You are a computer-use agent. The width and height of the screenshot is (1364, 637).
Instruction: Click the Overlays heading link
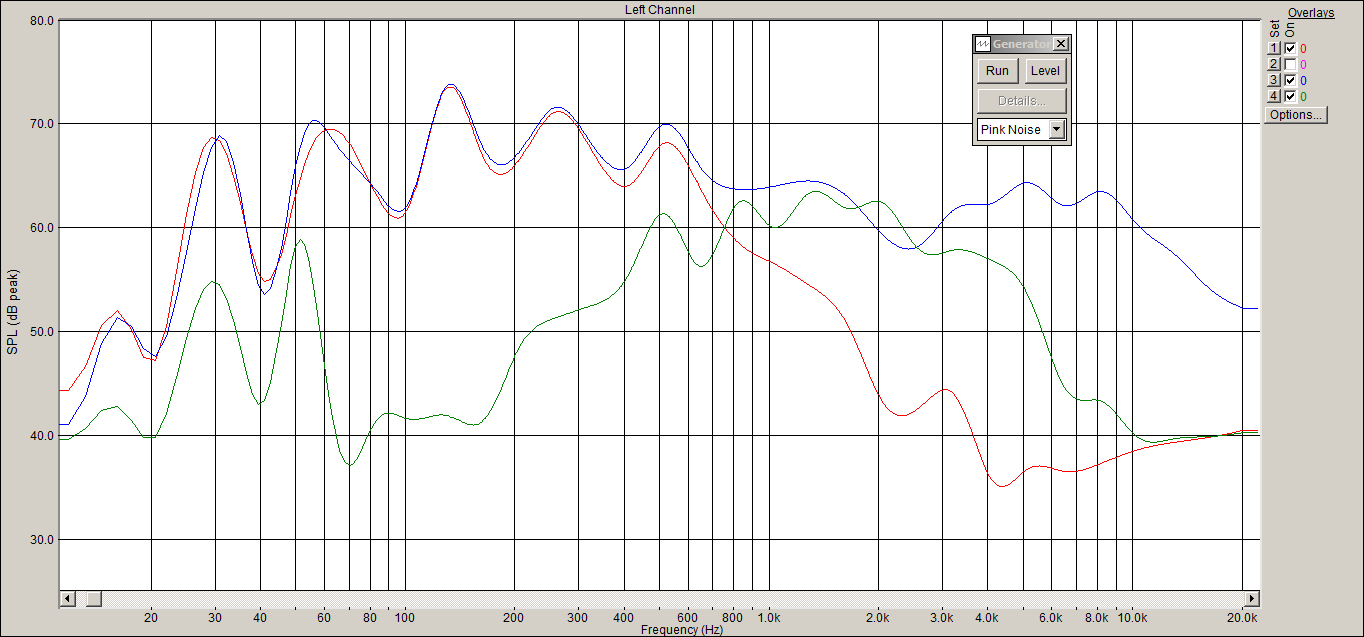(1311, 13)
